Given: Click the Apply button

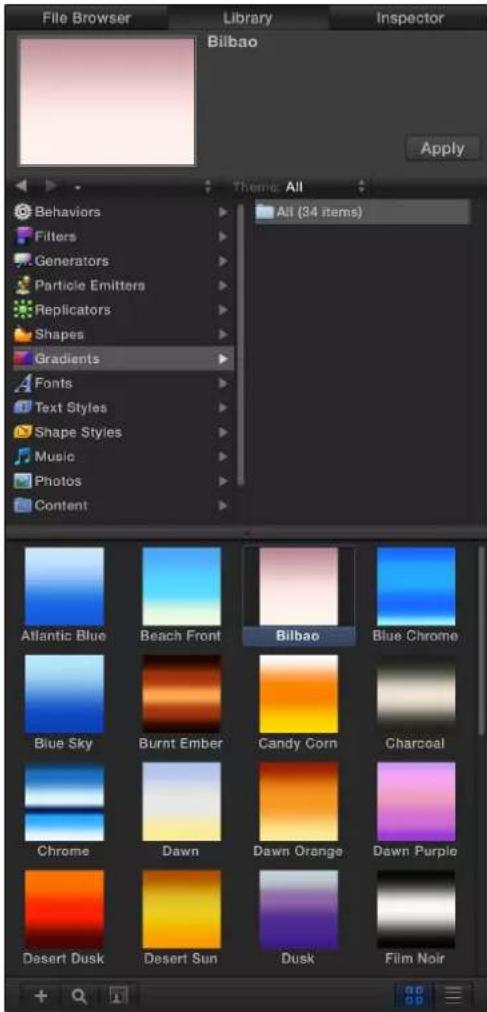Looking at the screenshot, I should coord(442,148).
